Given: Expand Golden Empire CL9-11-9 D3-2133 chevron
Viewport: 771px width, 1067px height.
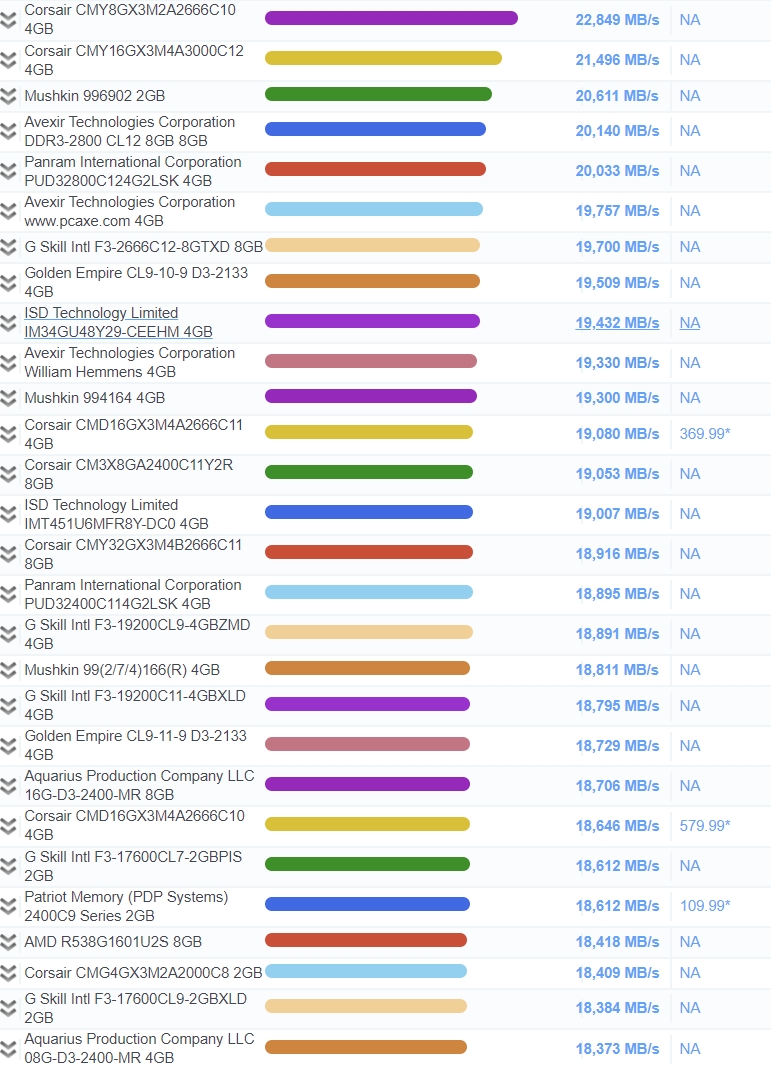Looking at the screenshot, I should point(8,746).
